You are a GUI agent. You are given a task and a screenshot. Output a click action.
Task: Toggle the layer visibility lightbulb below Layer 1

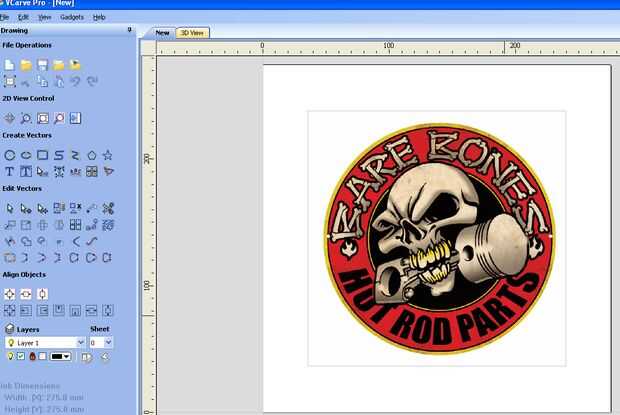click(x=10, y=357)
